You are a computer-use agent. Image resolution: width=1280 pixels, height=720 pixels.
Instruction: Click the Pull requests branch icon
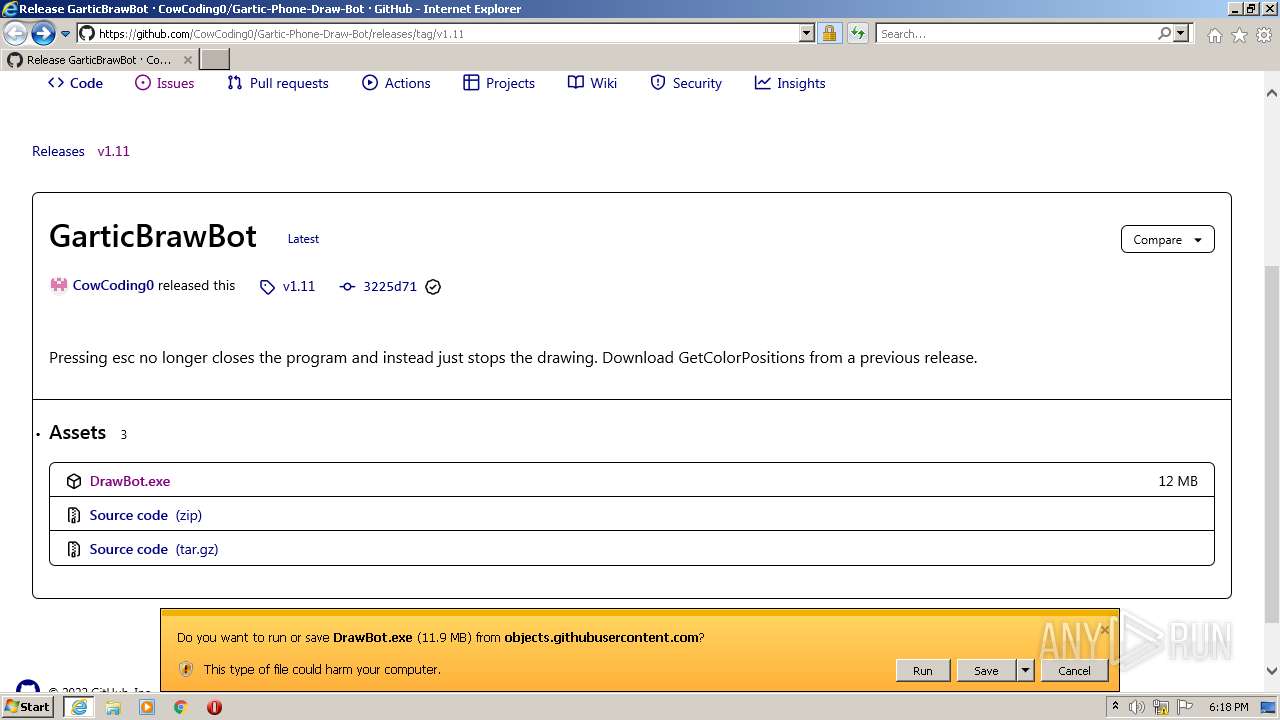235,83
